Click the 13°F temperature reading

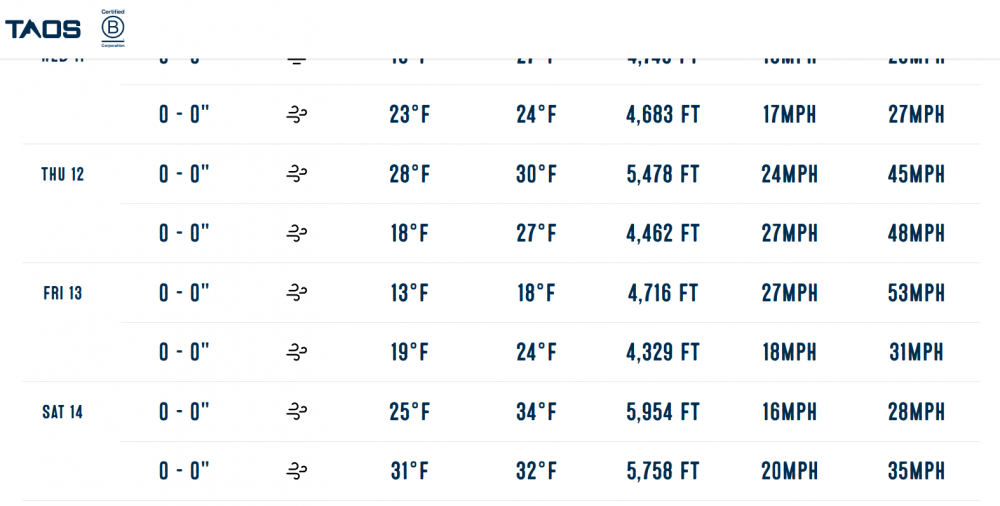pyautogui.click(x=409, y=293)
